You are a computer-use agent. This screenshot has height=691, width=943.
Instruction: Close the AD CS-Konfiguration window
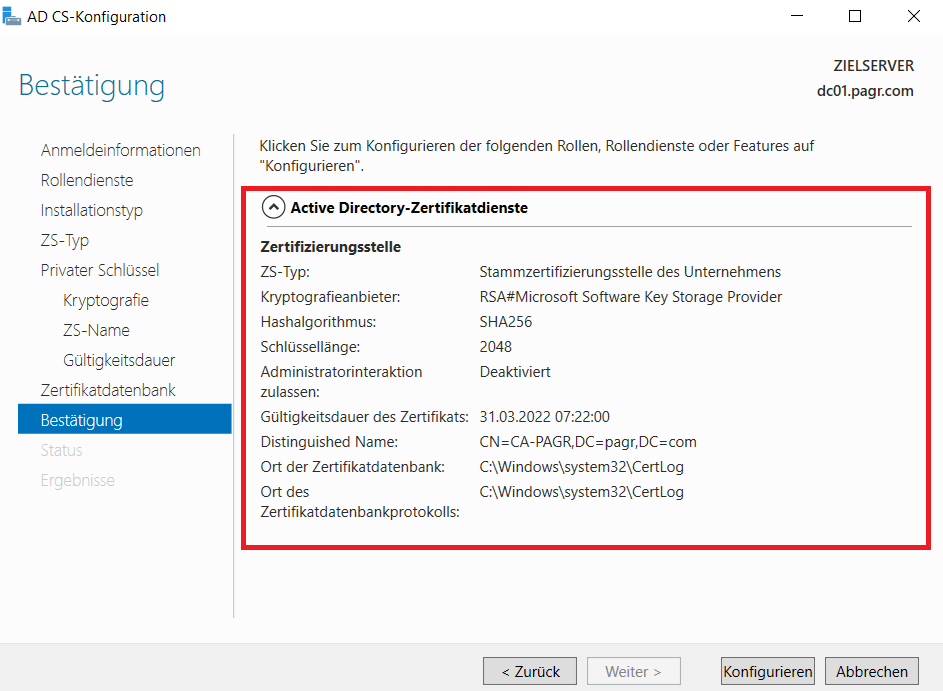tap(913, 17)
